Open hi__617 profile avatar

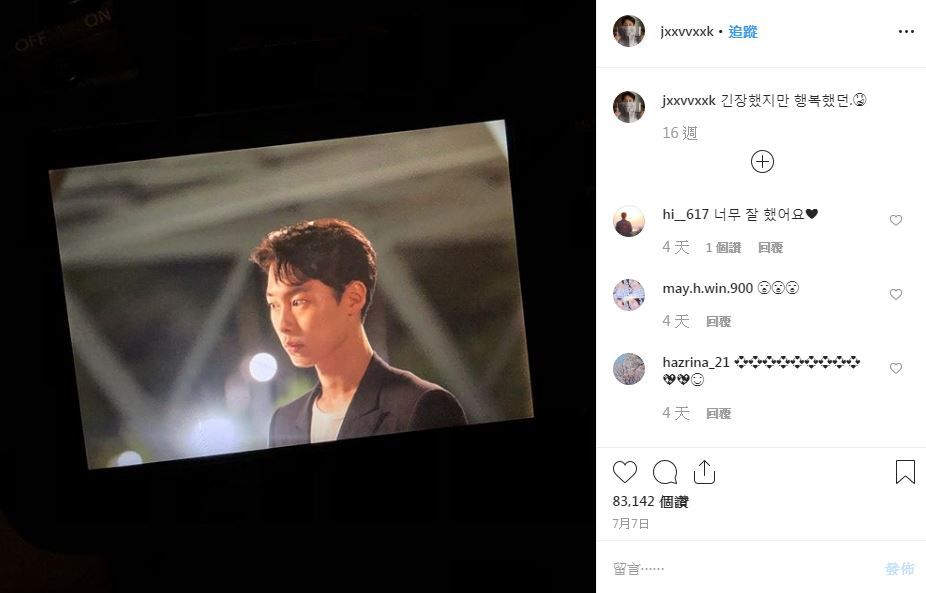coord(628,221)
